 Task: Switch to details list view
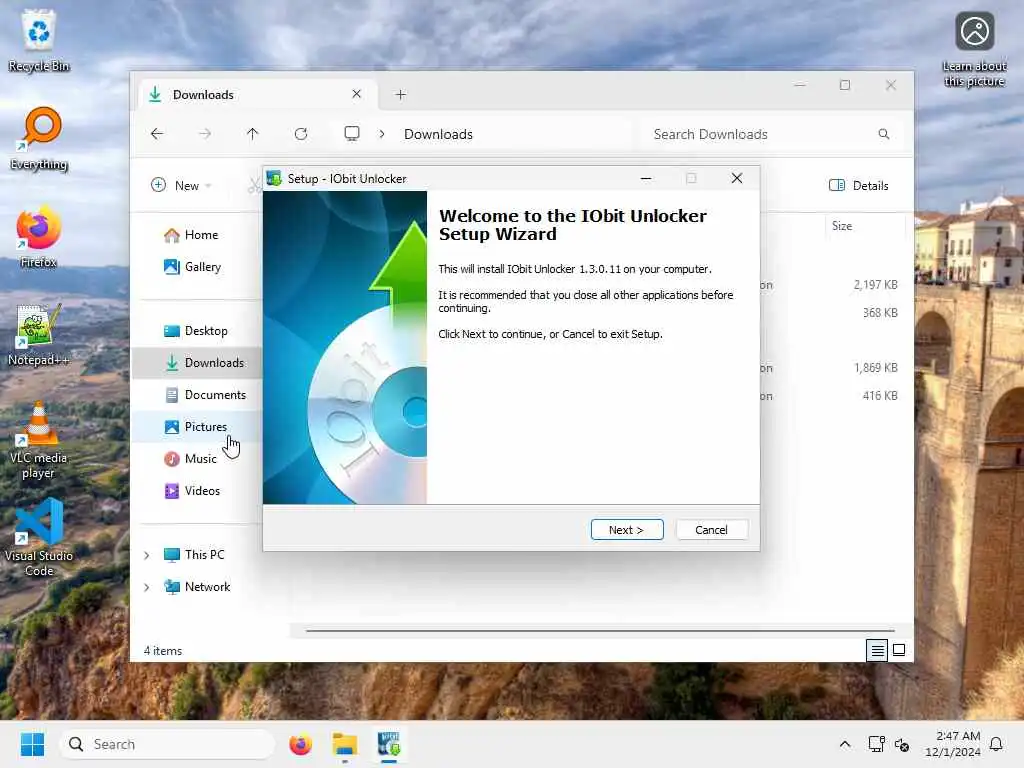(x=877, y=650)
